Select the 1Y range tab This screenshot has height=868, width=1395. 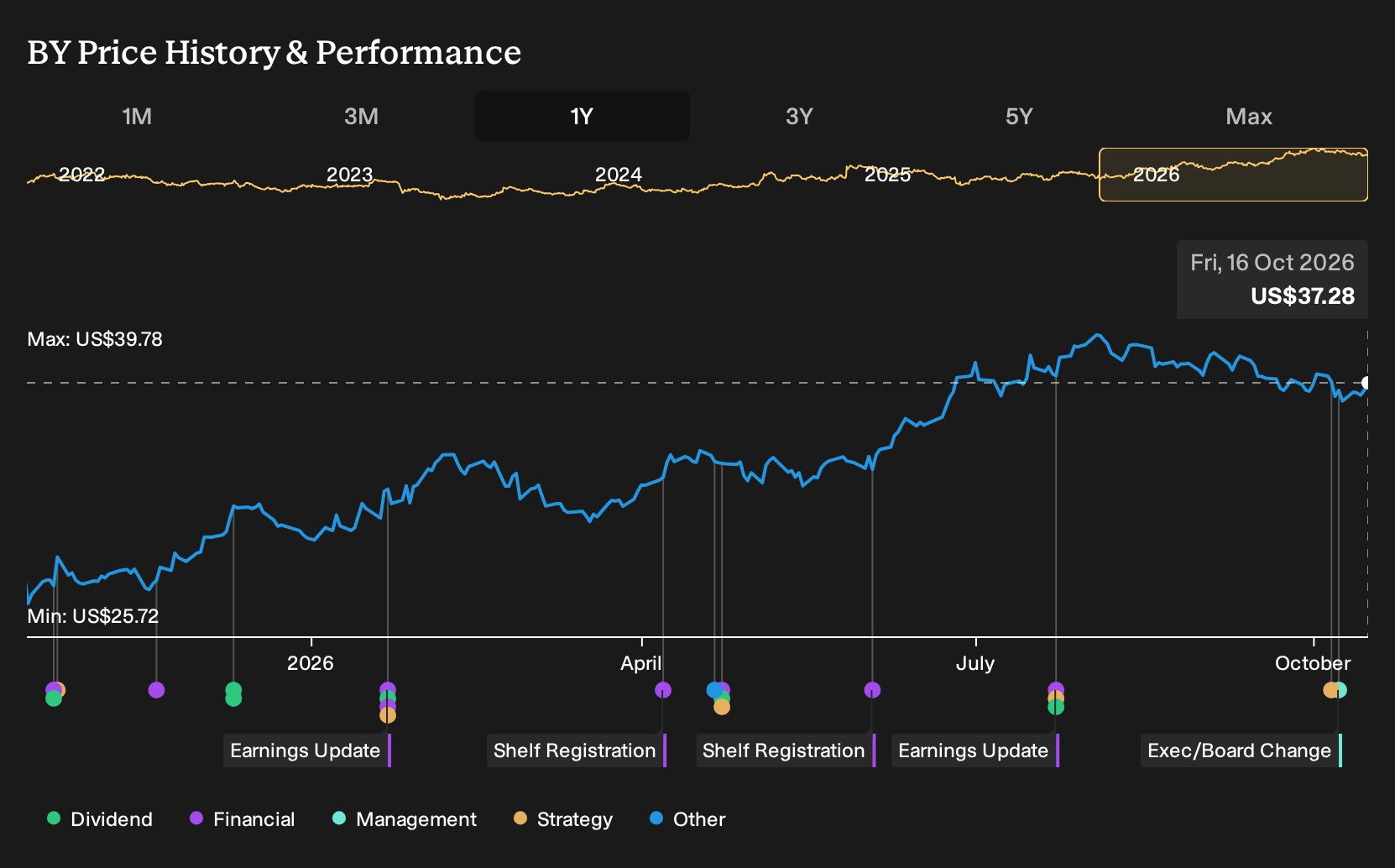pyautogui.click(x=582, y=116)
